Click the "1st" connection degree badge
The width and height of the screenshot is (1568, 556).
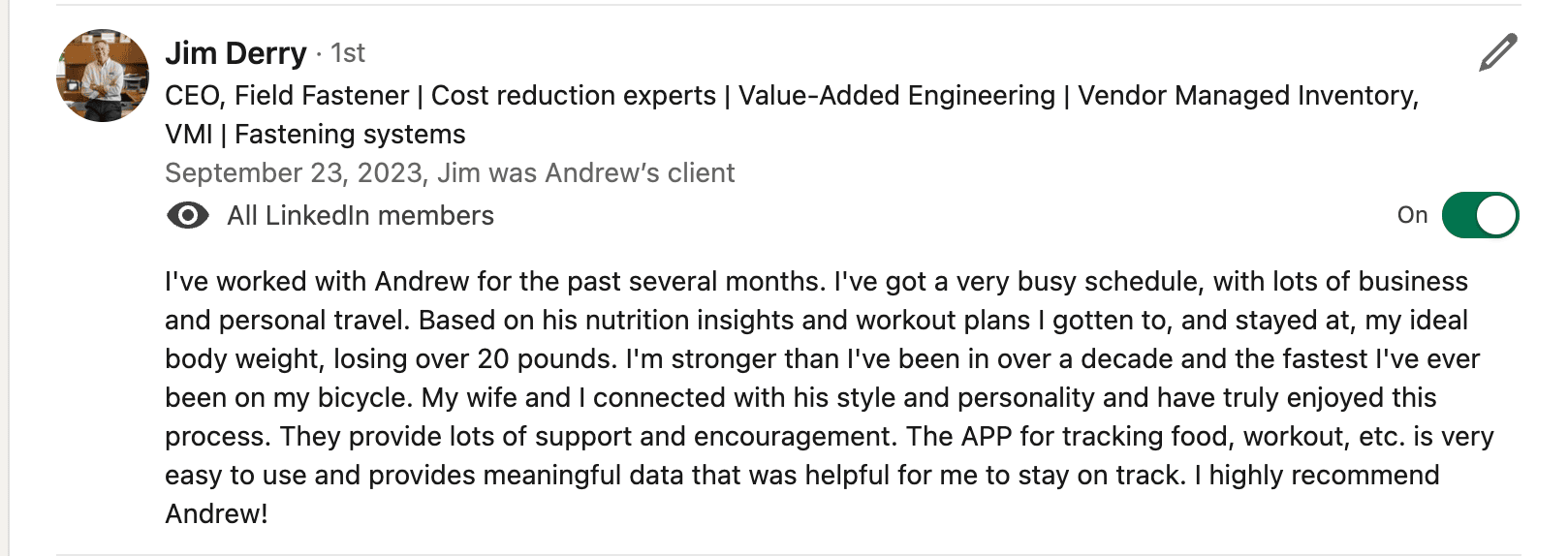point(348,53)
